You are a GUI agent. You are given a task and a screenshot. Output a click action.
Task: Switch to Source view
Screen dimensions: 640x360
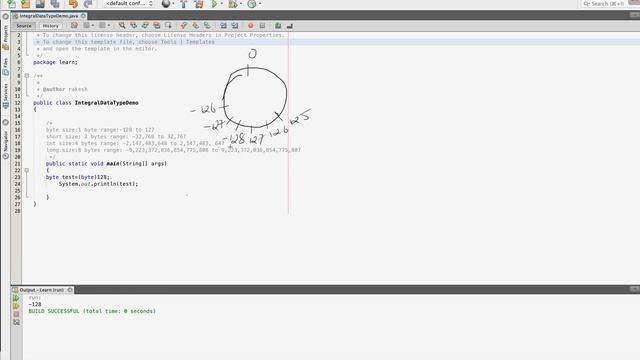(24, 26)
